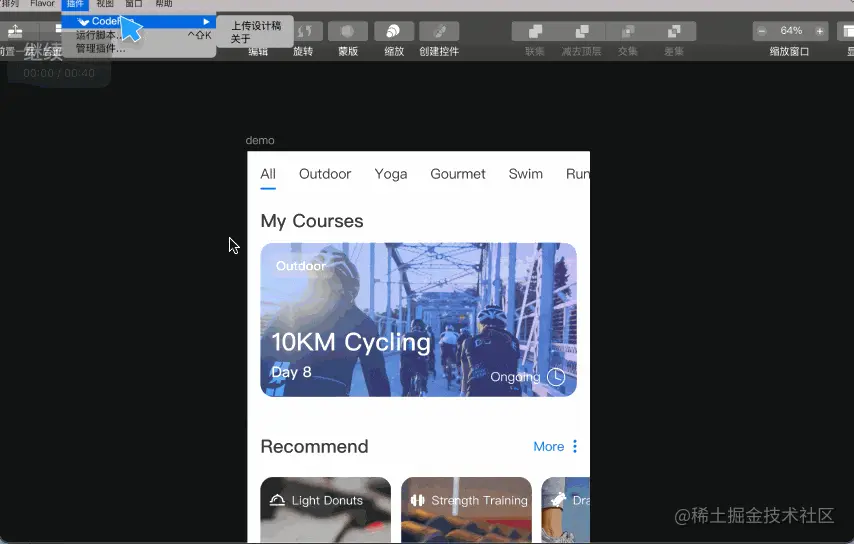854x544 pixels.
Task: Open the Flavor menu
Action: (42, 4)
